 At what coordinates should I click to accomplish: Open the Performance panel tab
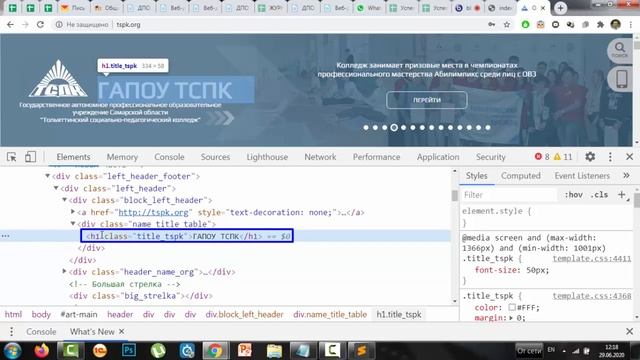376,157
